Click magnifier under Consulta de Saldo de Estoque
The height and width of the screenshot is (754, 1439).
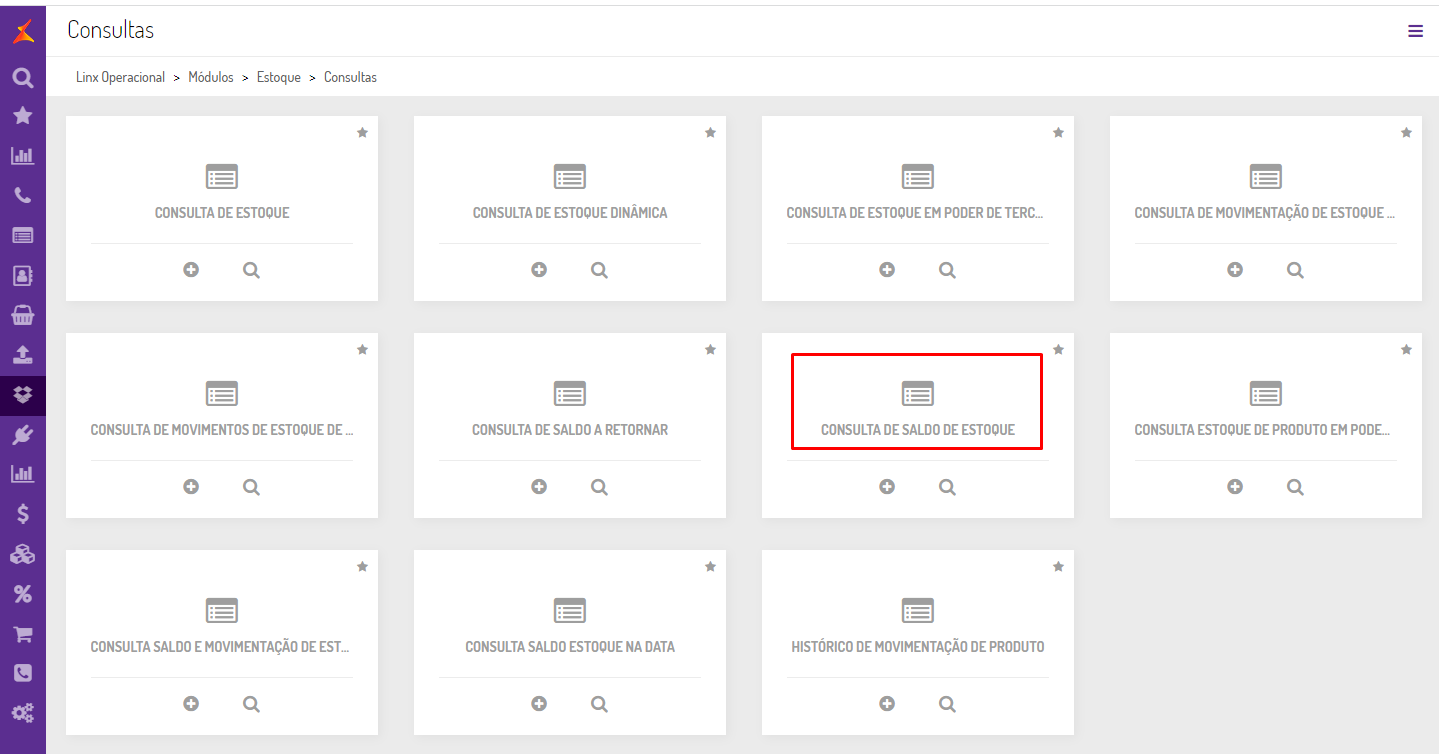[947, 487]
